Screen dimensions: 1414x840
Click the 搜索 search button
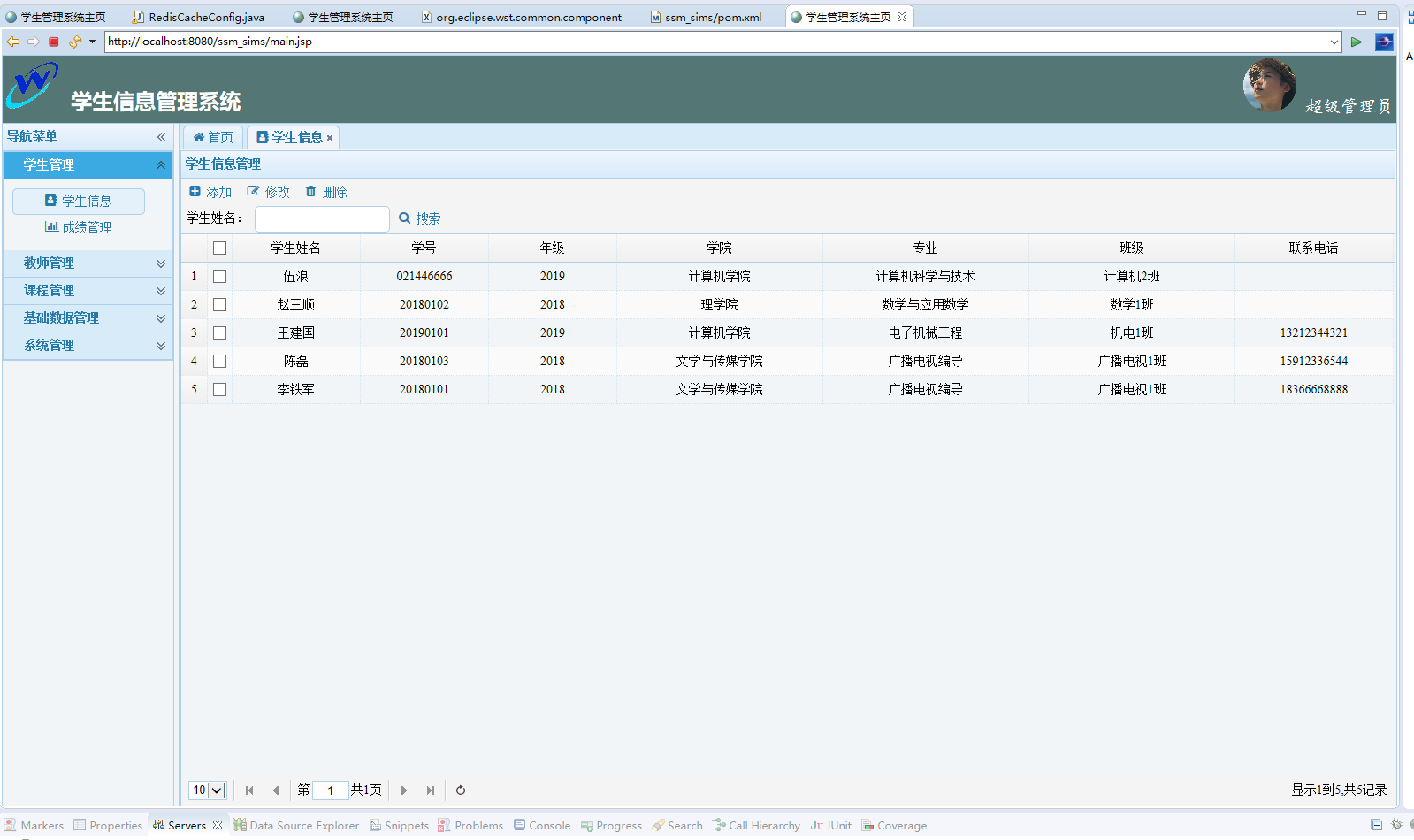420,218
